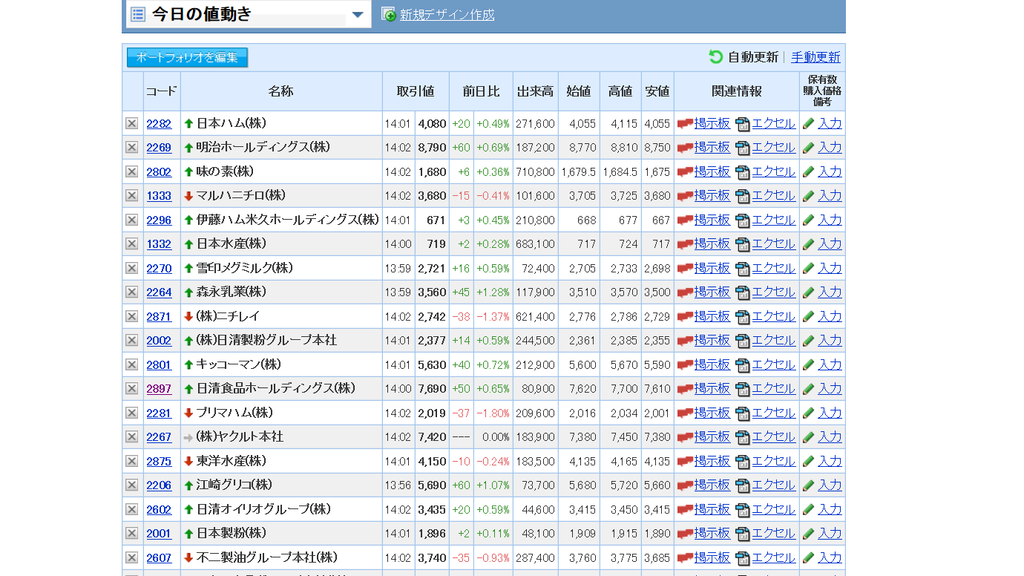Remove the 日本水産 row with X icon
The width and height of the screenshot is (1024, 576).
(x=132, y=244)
